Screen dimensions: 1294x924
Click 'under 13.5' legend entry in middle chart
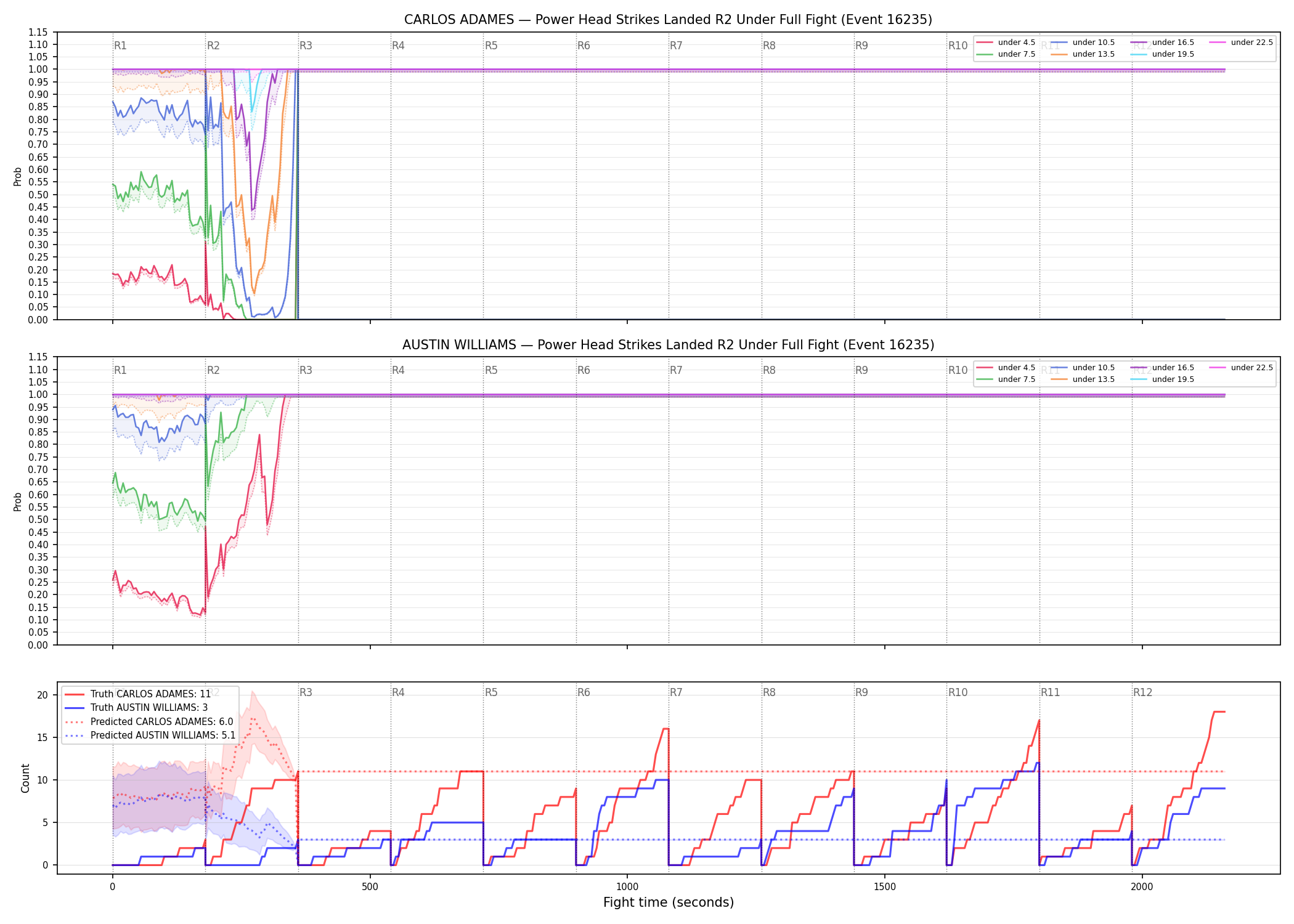pyautogui.click(x=1083, y=379)
